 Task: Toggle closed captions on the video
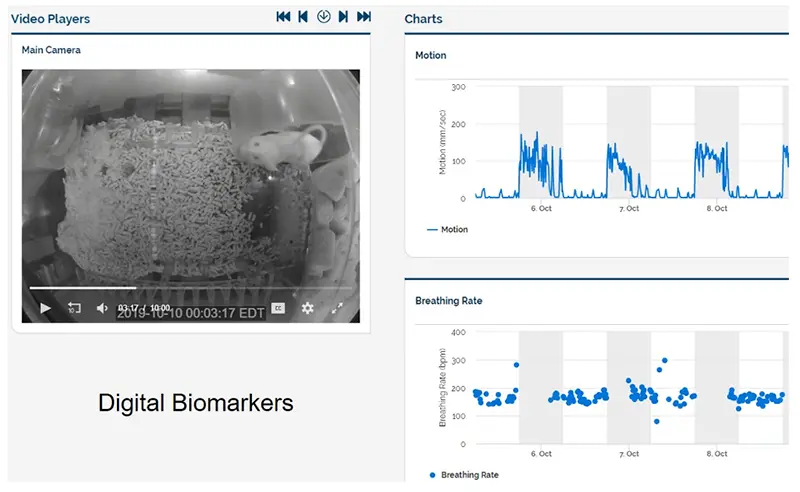tap(279, 308)
